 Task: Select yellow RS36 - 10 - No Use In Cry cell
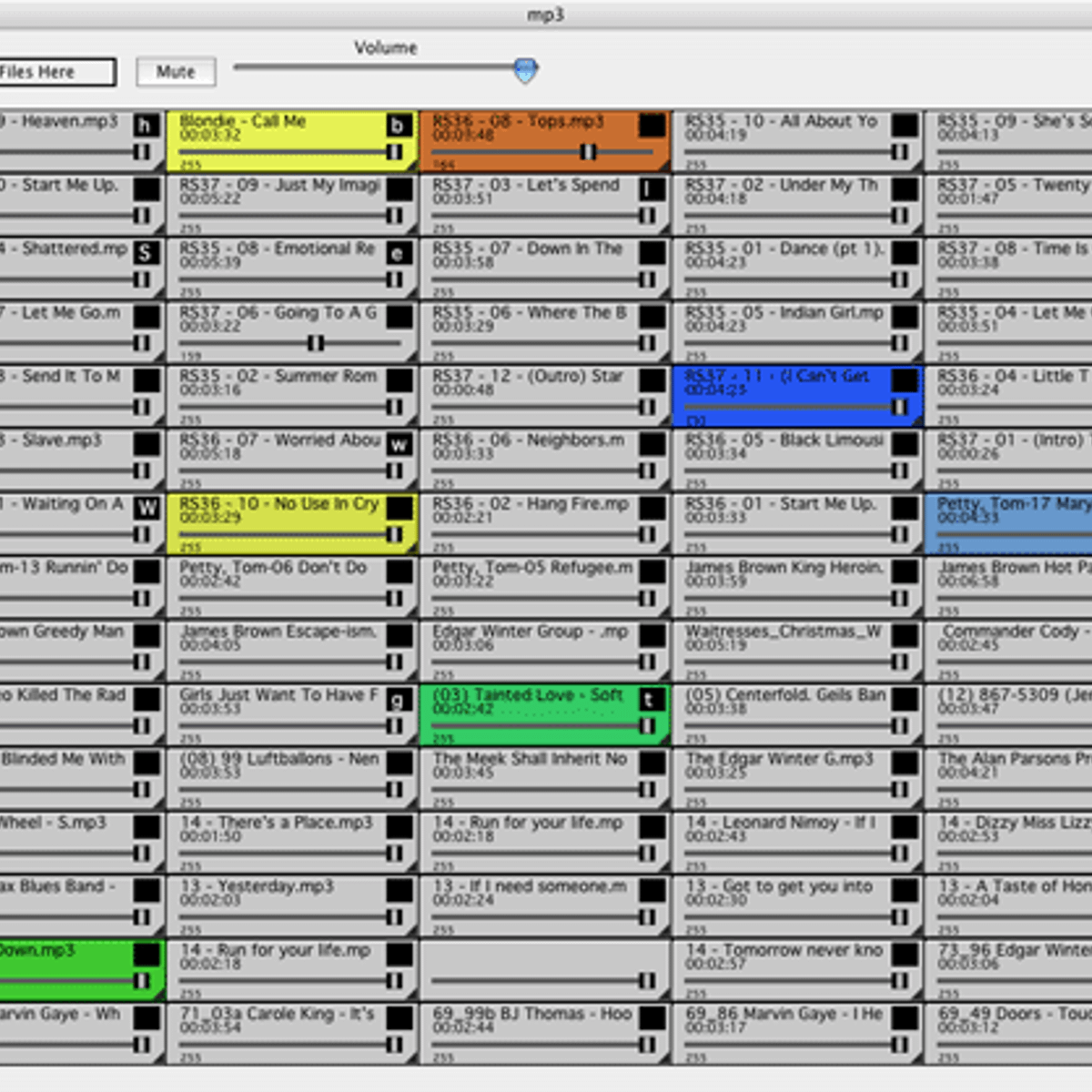click(291, 523)
